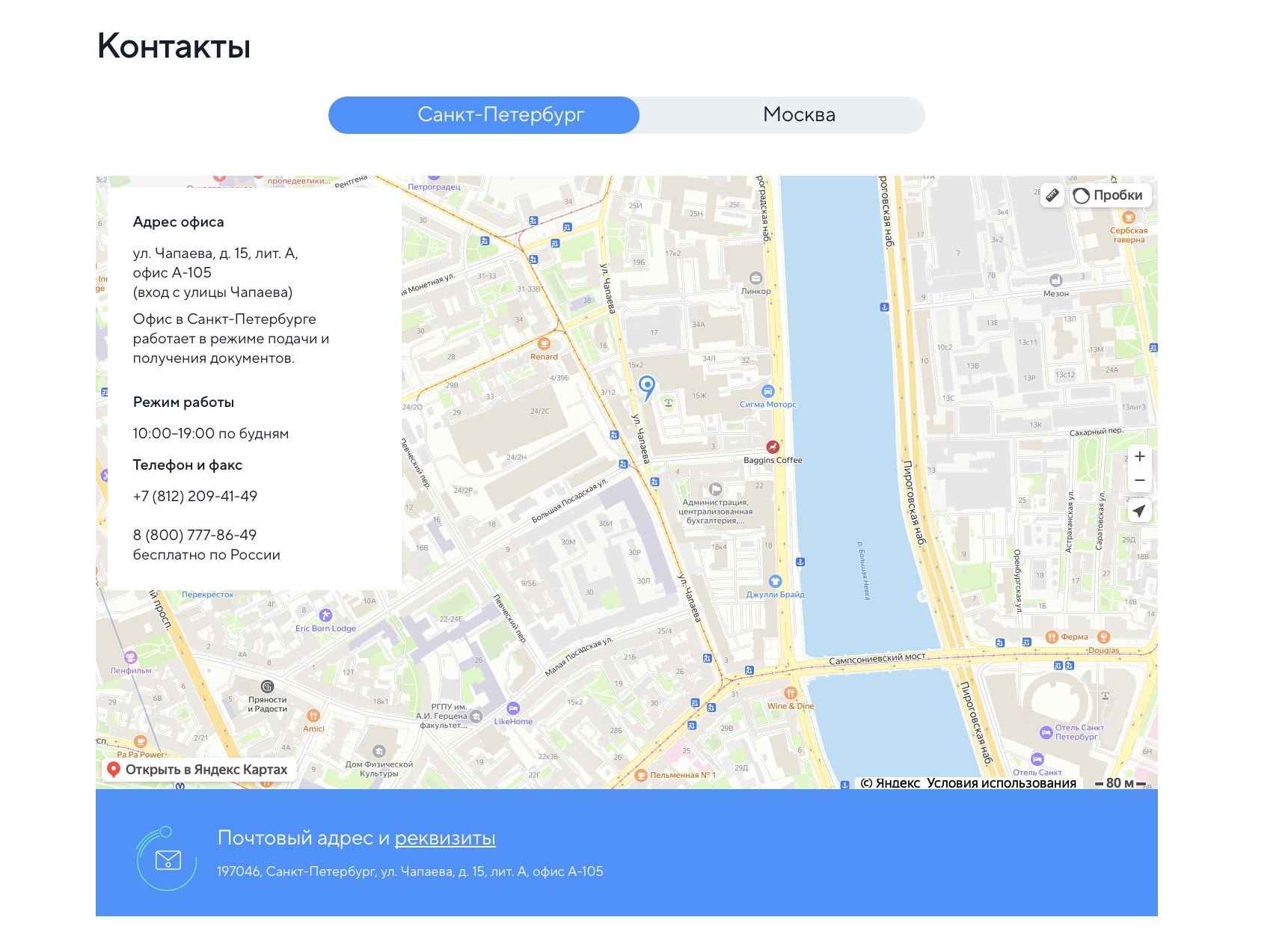
Task: Click phone number 8 (800) 777-86-49
Action: pos(194,535)
